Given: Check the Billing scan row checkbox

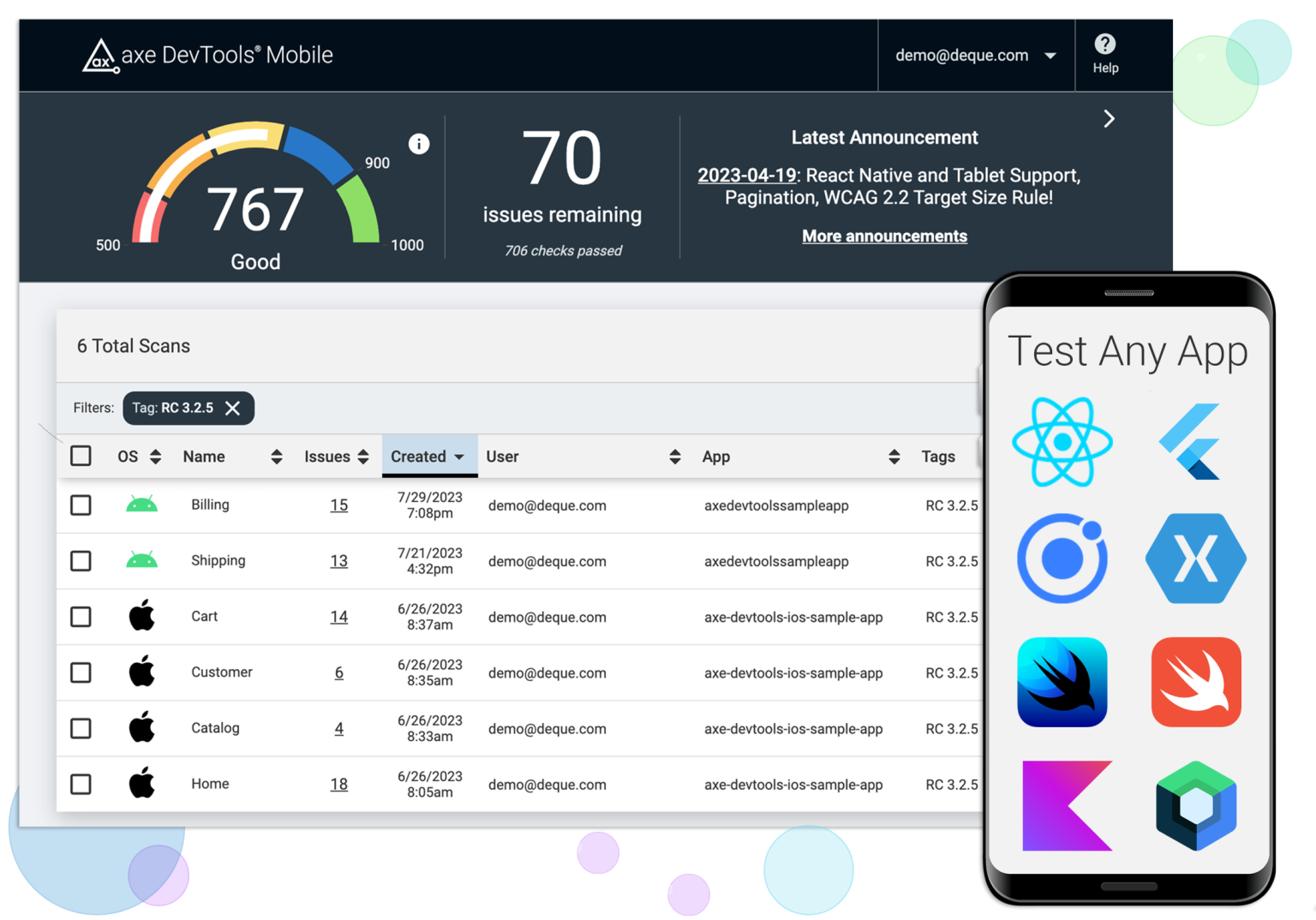Looking at the screenshot, I should 81,505.
